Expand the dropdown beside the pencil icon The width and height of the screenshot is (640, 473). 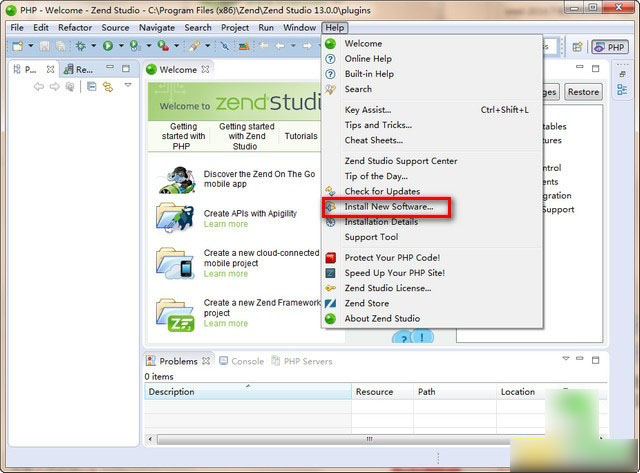pyautogui.click(x=207, y=46)
